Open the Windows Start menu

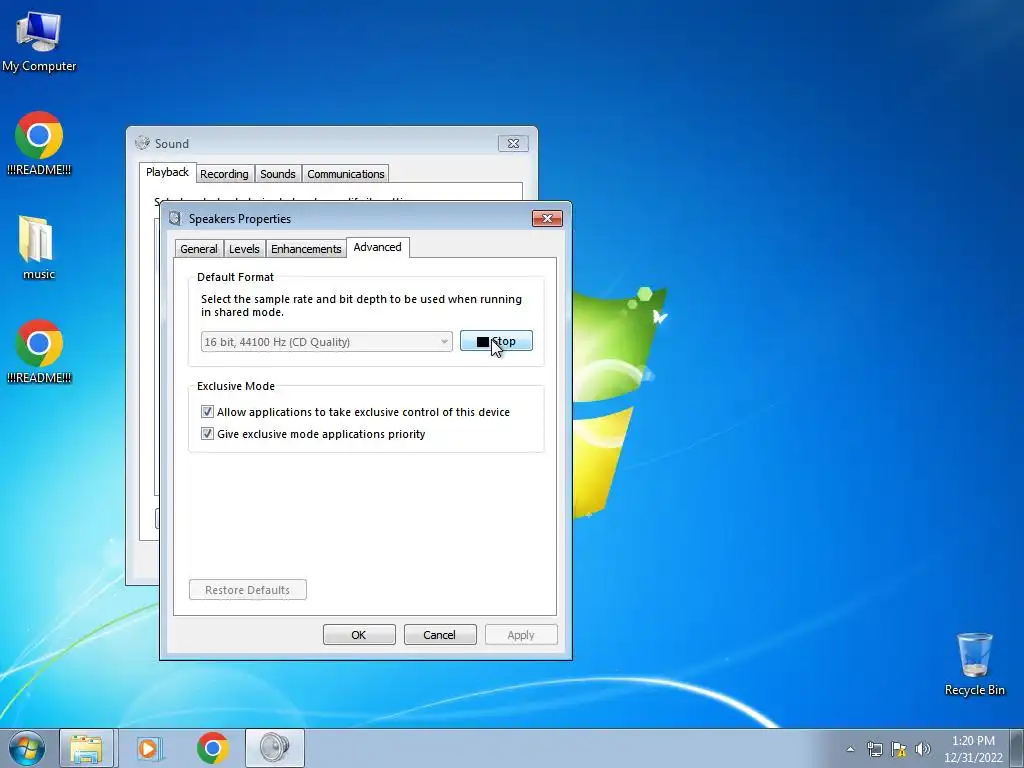point(27,748)
